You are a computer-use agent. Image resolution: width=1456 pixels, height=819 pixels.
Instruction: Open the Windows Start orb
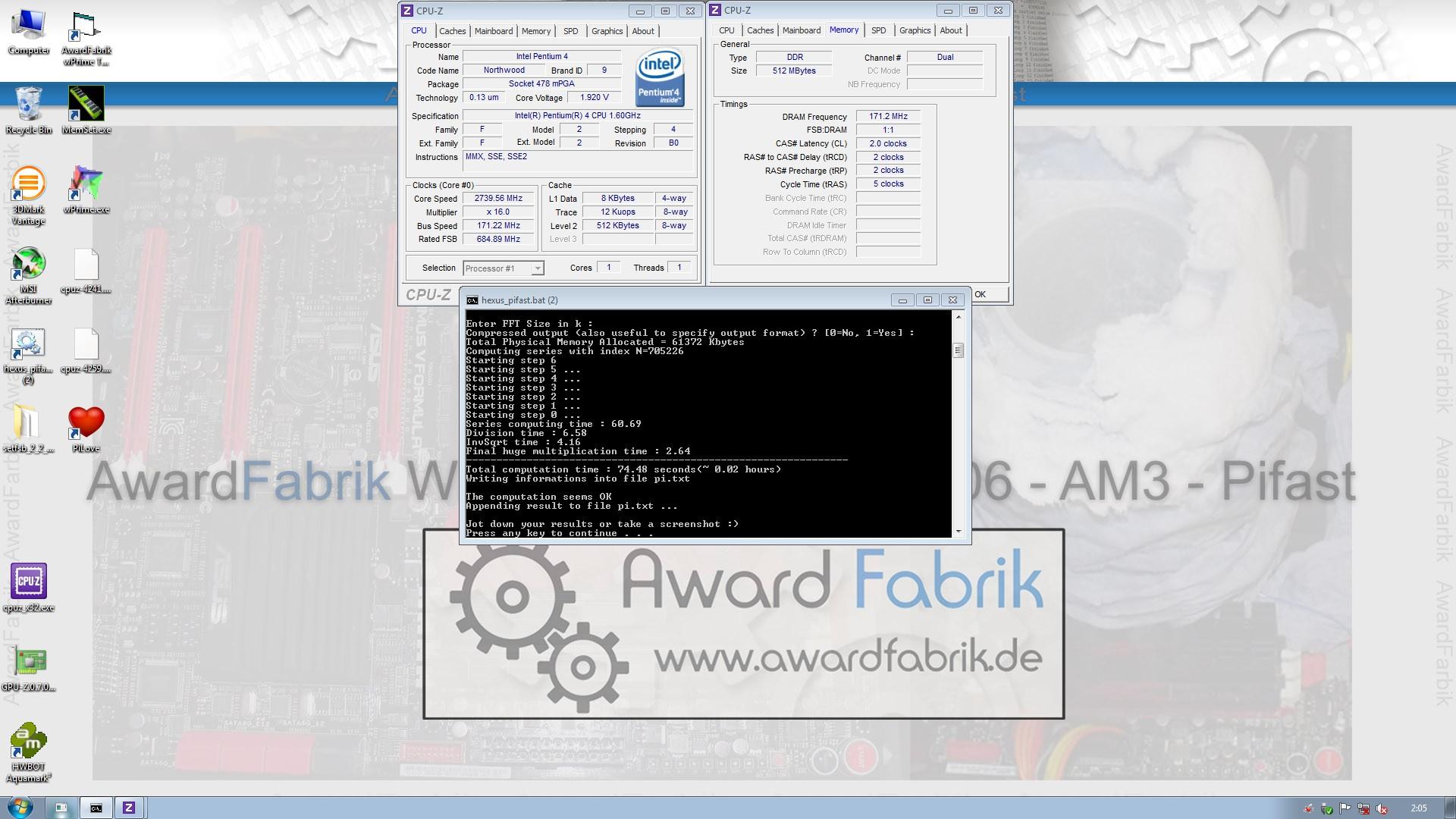pos(20,808)
